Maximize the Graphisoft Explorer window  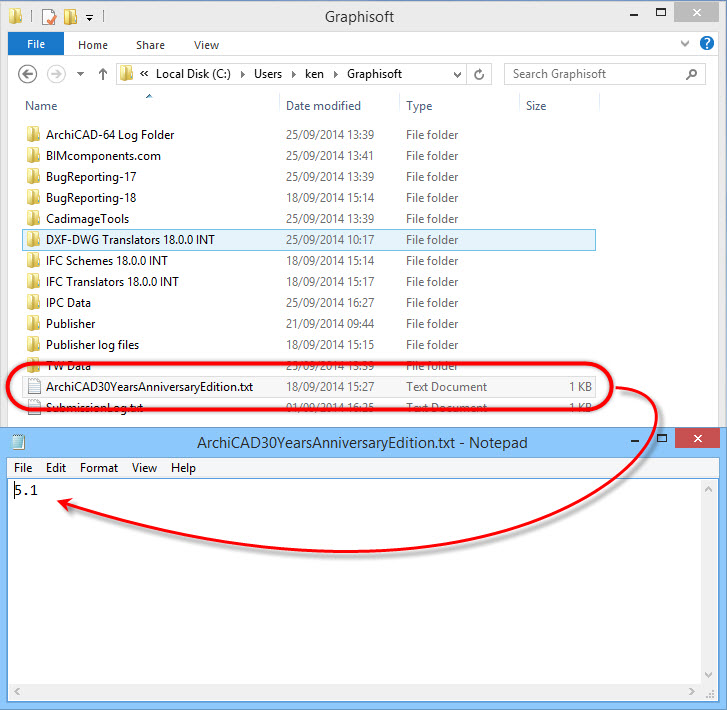661,13
